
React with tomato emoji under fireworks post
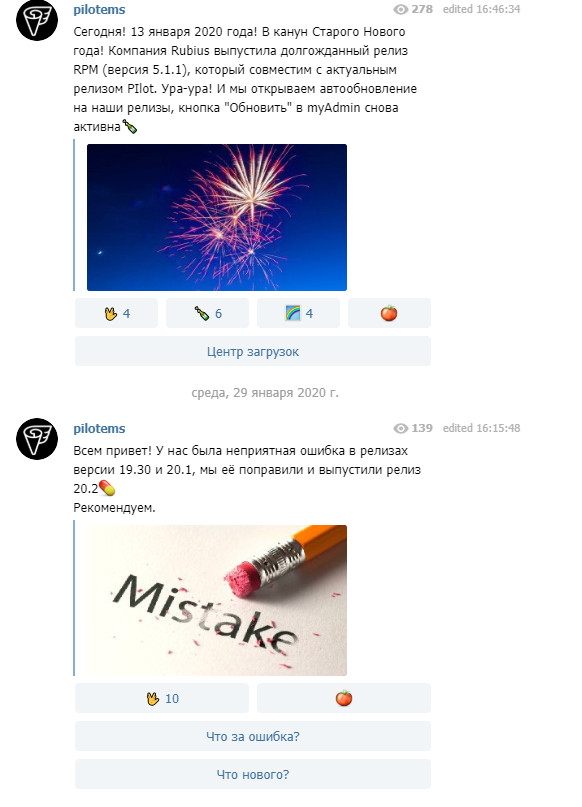[389, 313]
